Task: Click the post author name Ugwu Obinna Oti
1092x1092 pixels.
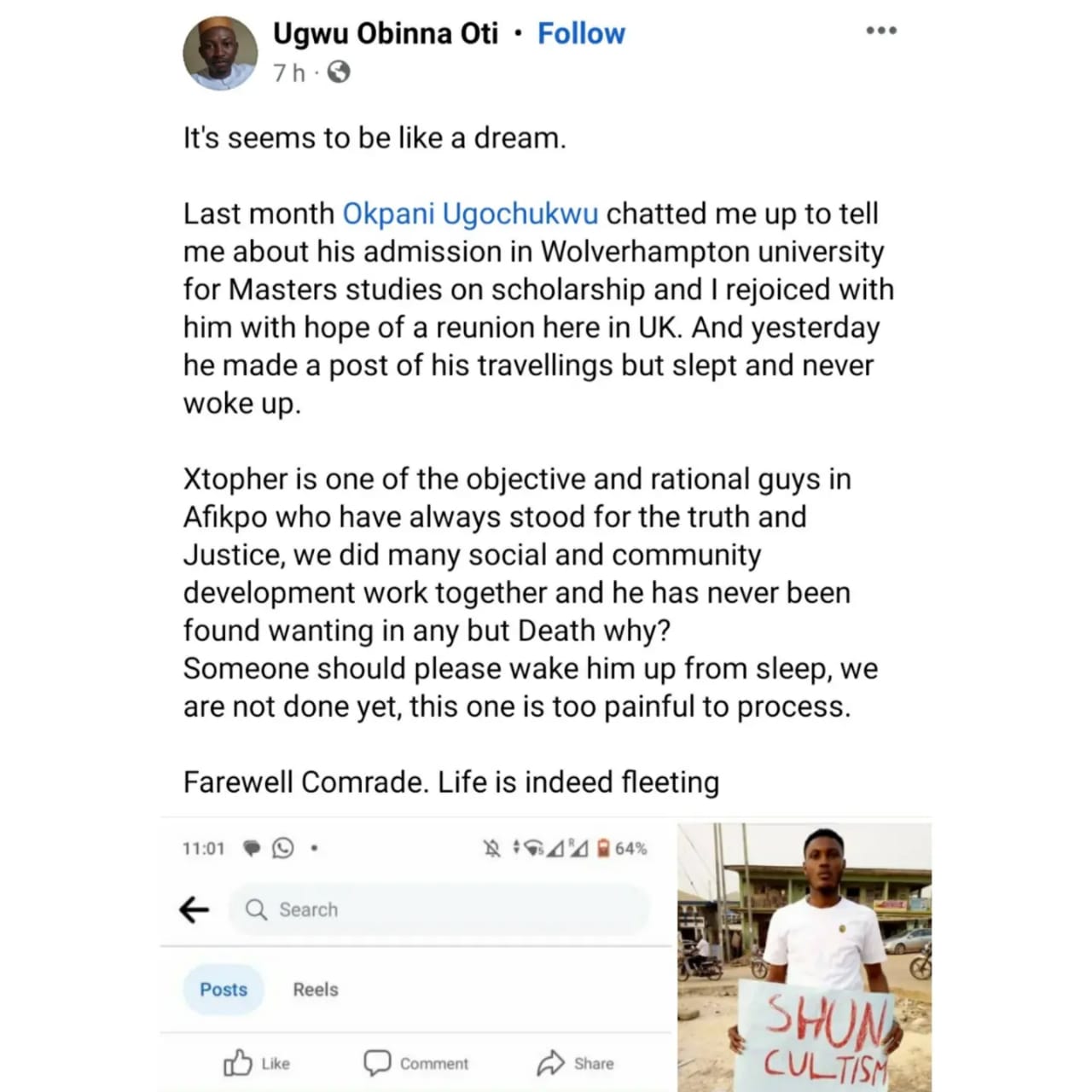Action: coord(385,33)
